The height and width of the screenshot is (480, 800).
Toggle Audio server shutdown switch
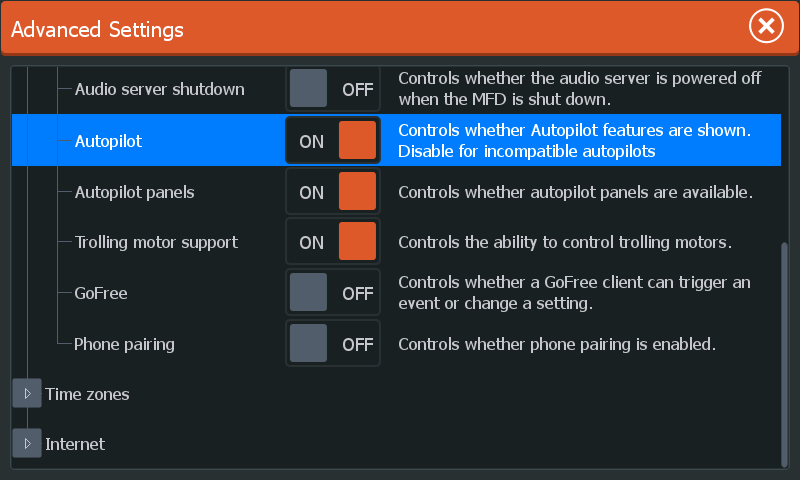pyautogui.click(x=333, y=89)
